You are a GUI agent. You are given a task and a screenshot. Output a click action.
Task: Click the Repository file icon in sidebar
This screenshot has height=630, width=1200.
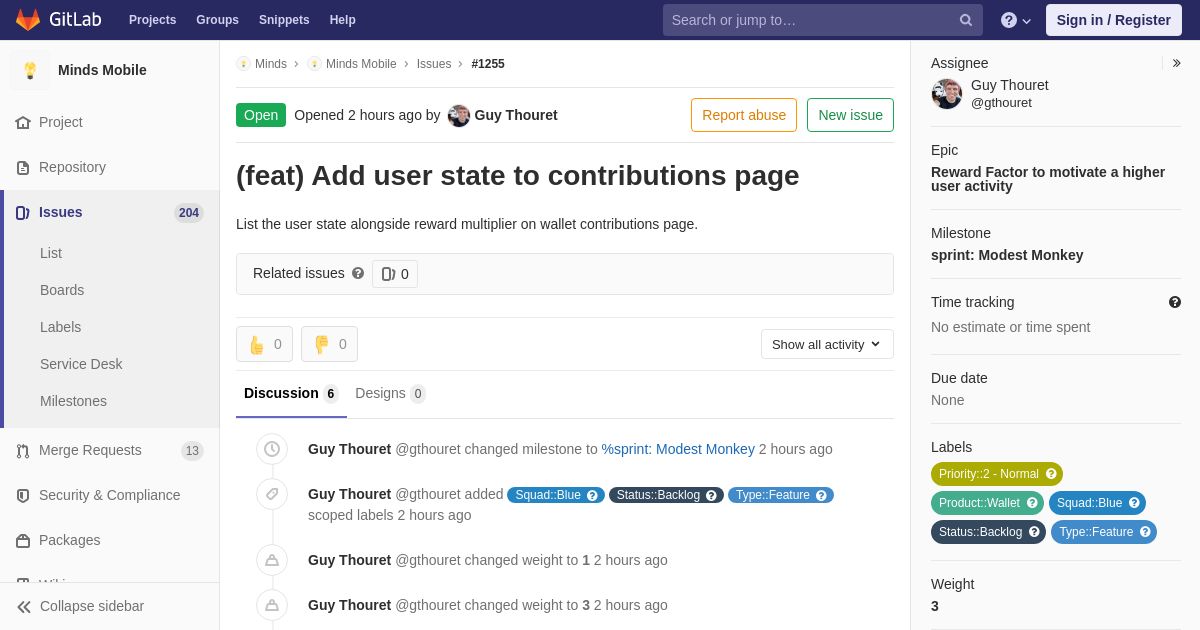tap(23, 167)
